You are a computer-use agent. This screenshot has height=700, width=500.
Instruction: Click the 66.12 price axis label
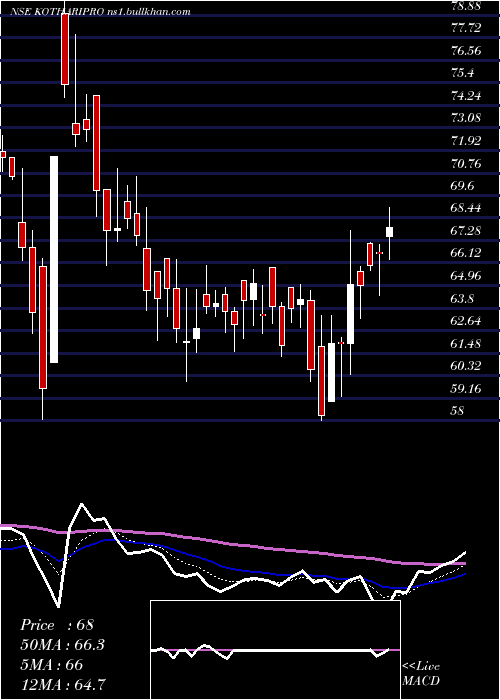click(466, 253)
